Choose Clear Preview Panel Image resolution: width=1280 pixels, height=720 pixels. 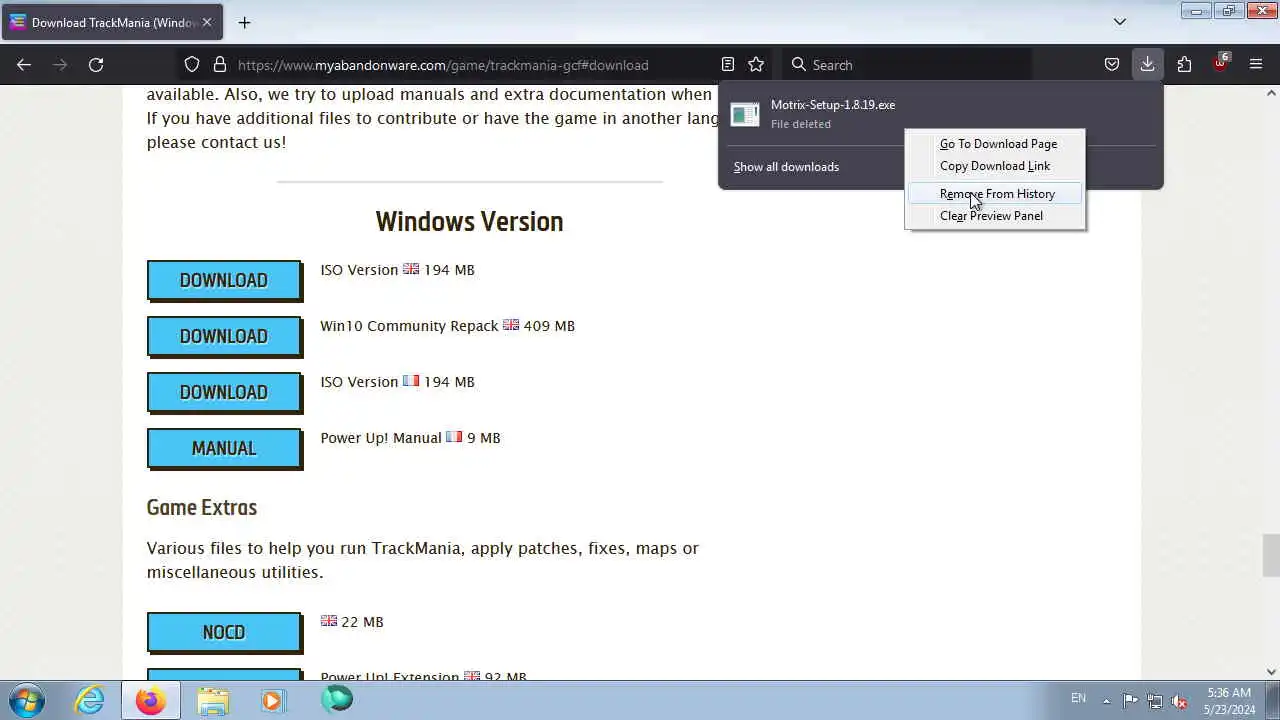pyautogui.click(x=991, y=216)
